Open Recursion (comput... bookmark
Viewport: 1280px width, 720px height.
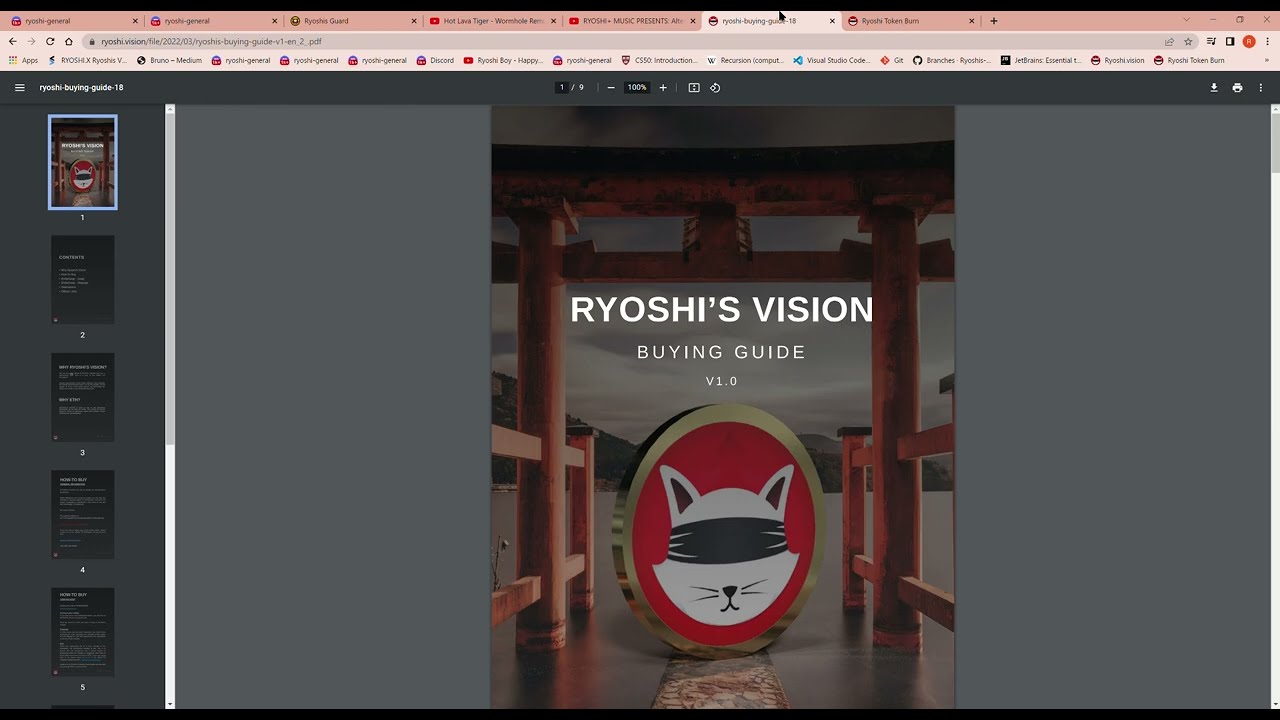[x=745, y=60]
